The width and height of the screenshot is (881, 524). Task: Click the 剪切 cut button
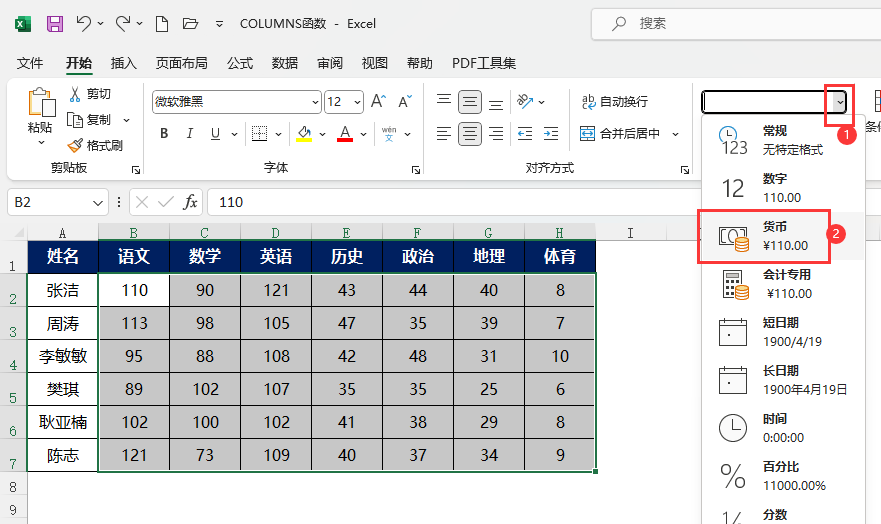point(90,94)
